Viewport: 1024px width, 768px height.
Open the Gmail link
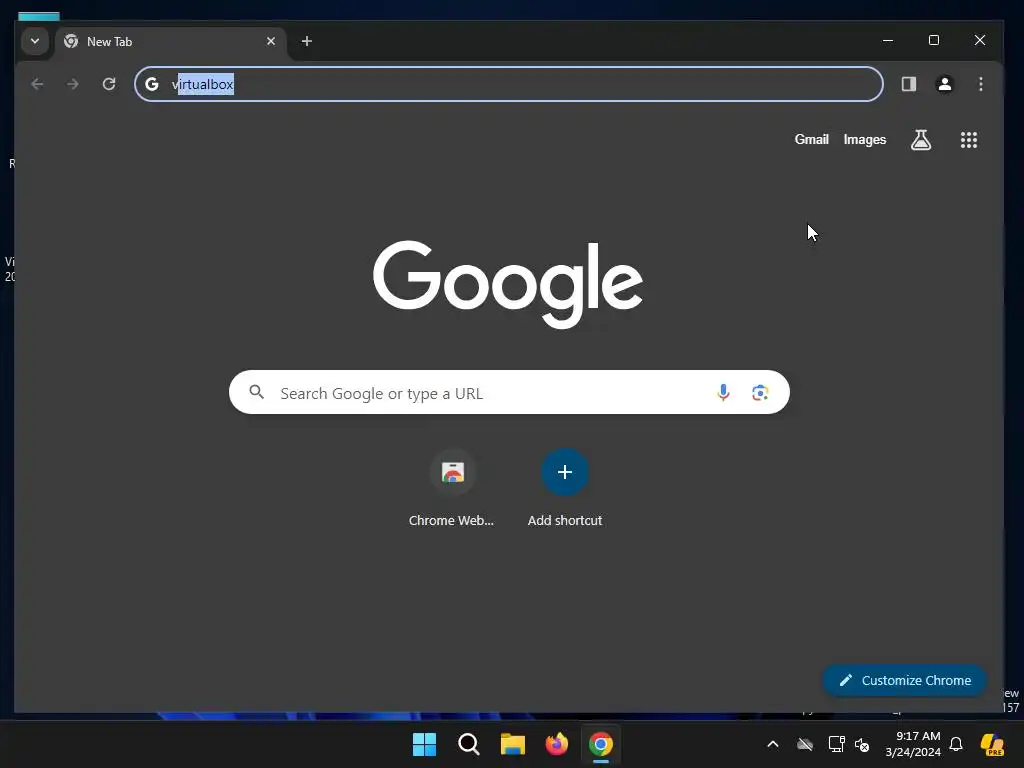(x=811, y=140)
